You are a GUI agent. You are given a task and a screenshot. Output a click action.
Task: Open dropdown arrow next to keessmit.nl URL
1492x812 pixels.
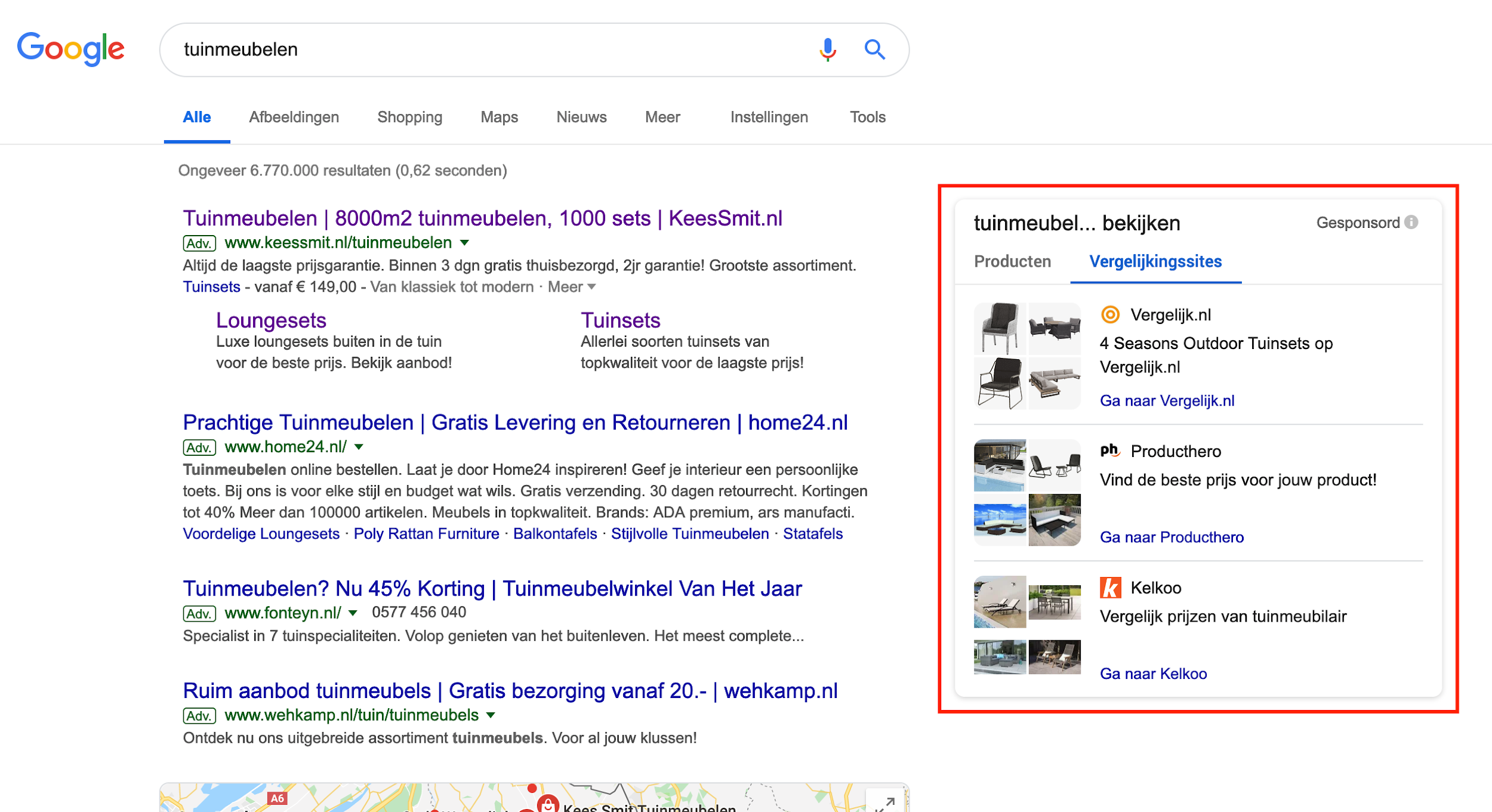465,243
